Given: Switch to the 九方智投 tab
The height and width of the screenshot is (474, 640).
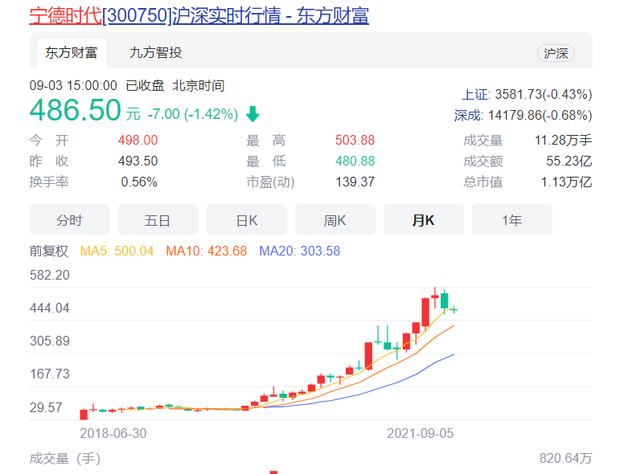Looking at the screenshot, I should click(156, 52).
